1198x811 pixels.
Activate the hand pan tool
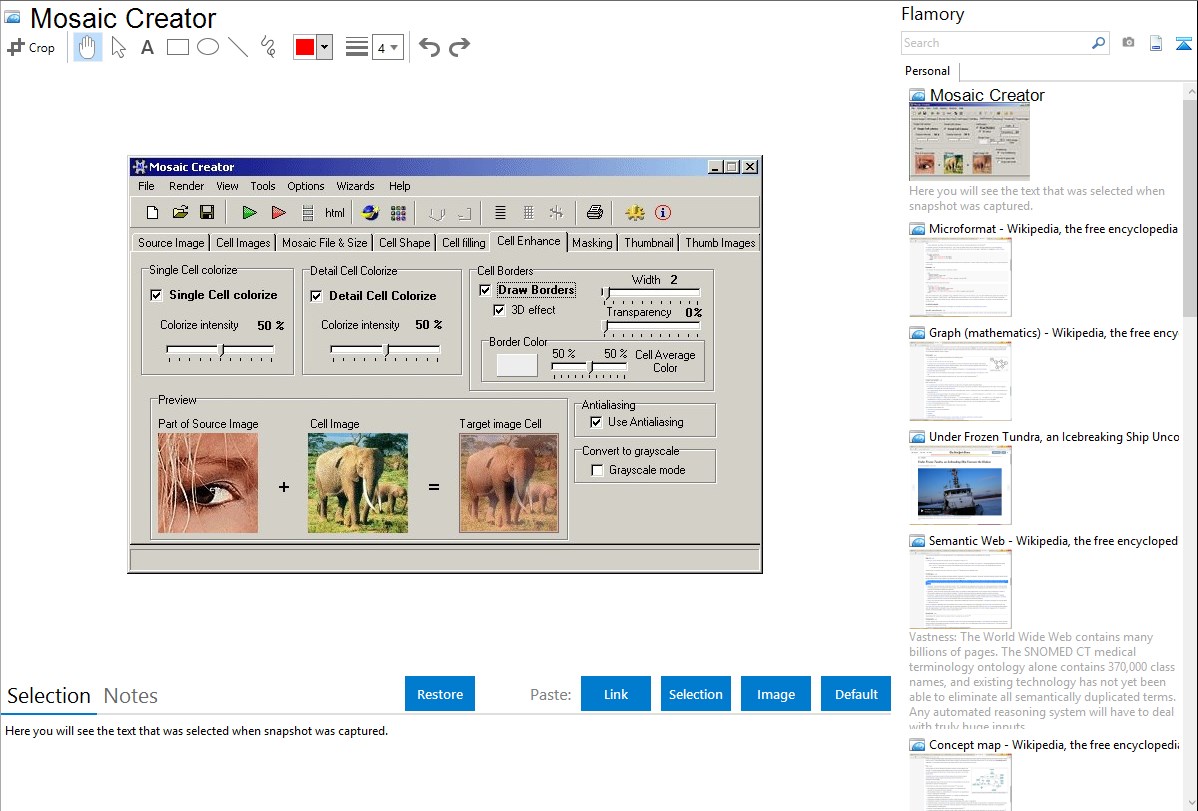[x=87, y=47]
